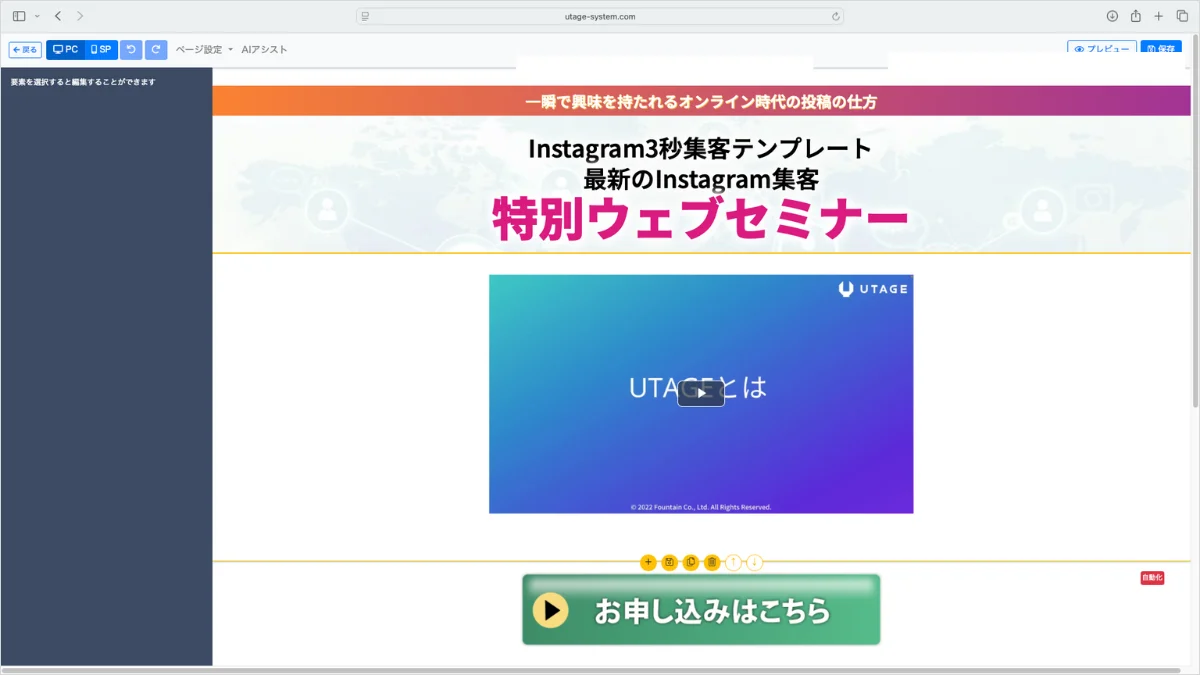Toggle the Safari sidebar icon

19,16
